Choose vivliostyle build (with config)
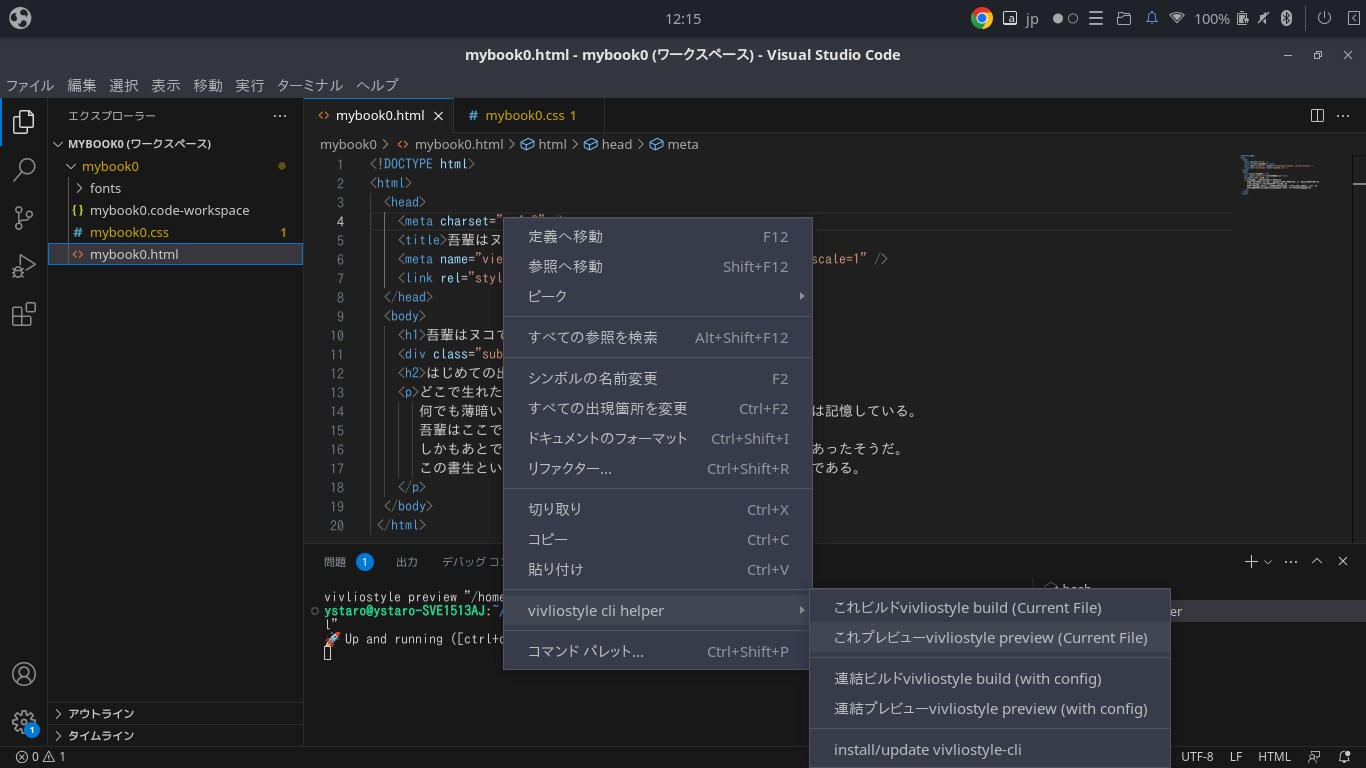This screenshot has width=1366, height=768. [990, 678]
